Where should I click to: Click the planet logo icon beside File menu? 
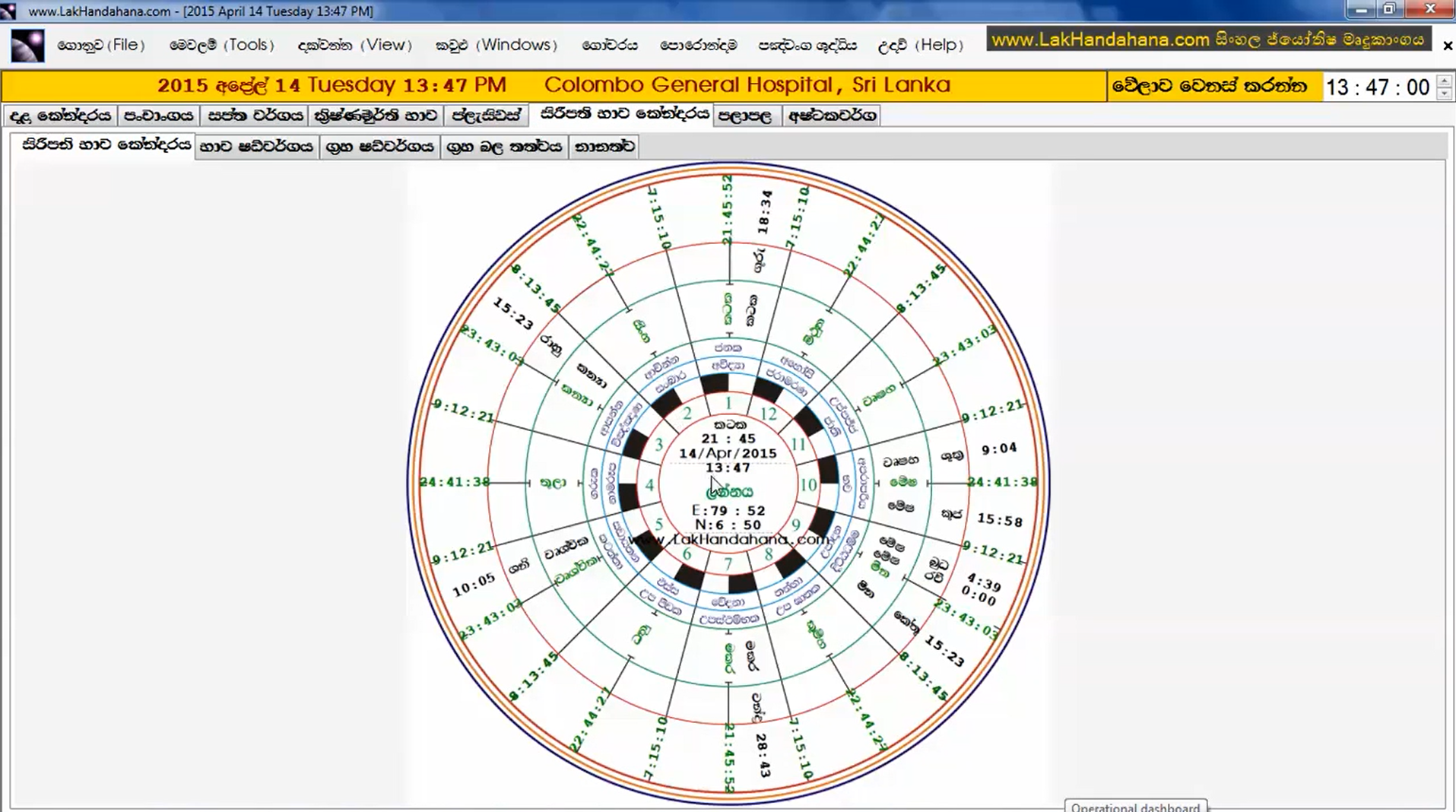pos(27,46)
